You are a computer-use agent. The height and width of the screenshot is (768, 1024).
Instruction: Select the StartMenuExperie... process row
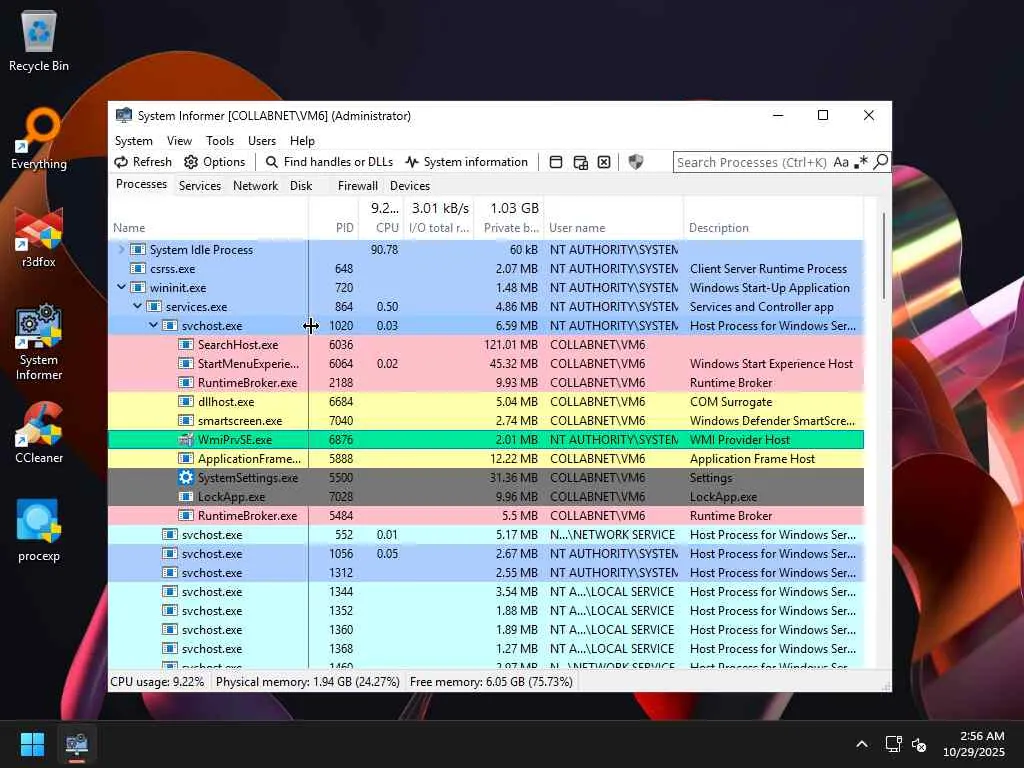coord(486,363)
